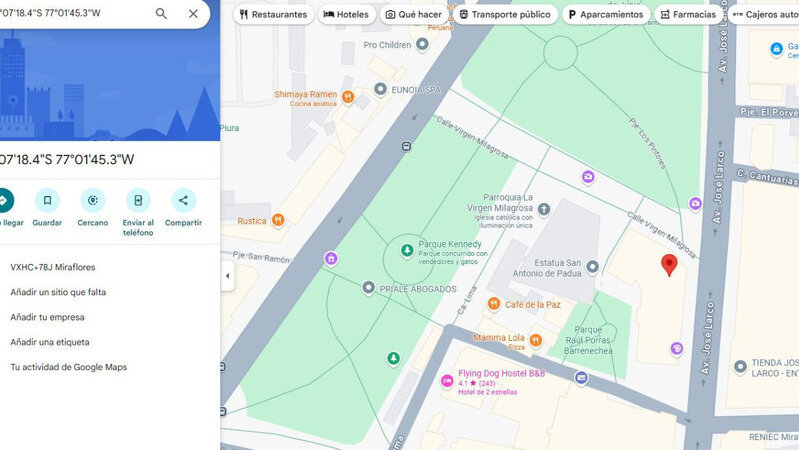Open Café de la Paz marker
799x450 pixels.
pyautogui.click(x=493, y=304)
